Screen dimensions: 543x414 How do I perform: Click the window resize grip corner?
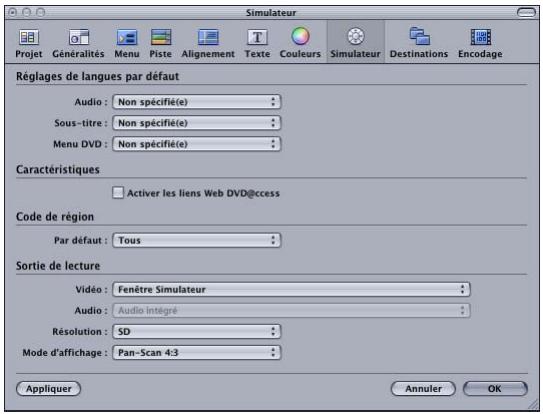click(x=534, y=405)
